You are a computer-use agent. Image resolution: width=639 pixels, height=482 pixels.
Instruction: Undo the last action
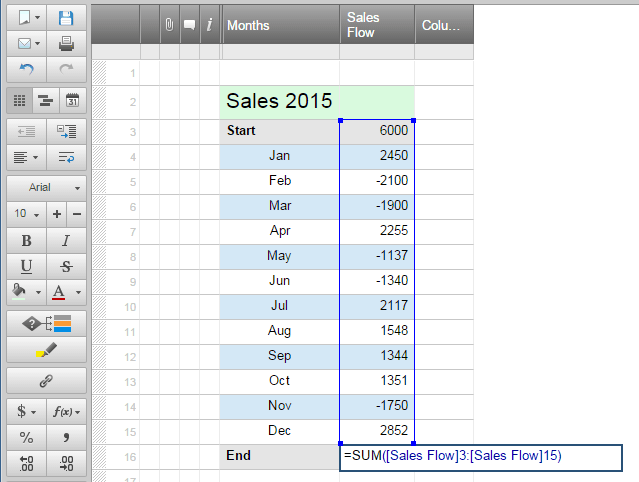[25, 68]
